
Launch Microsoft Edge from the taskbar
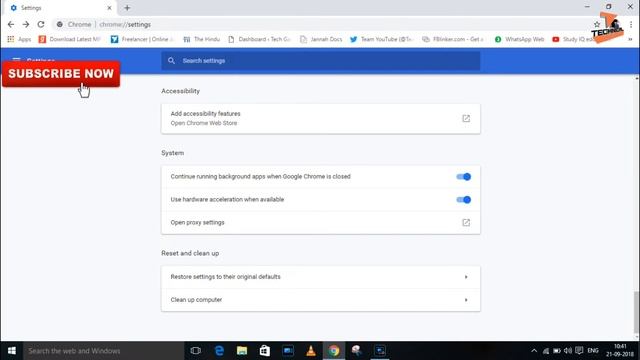pyautogui.click(x=219, y=351)
